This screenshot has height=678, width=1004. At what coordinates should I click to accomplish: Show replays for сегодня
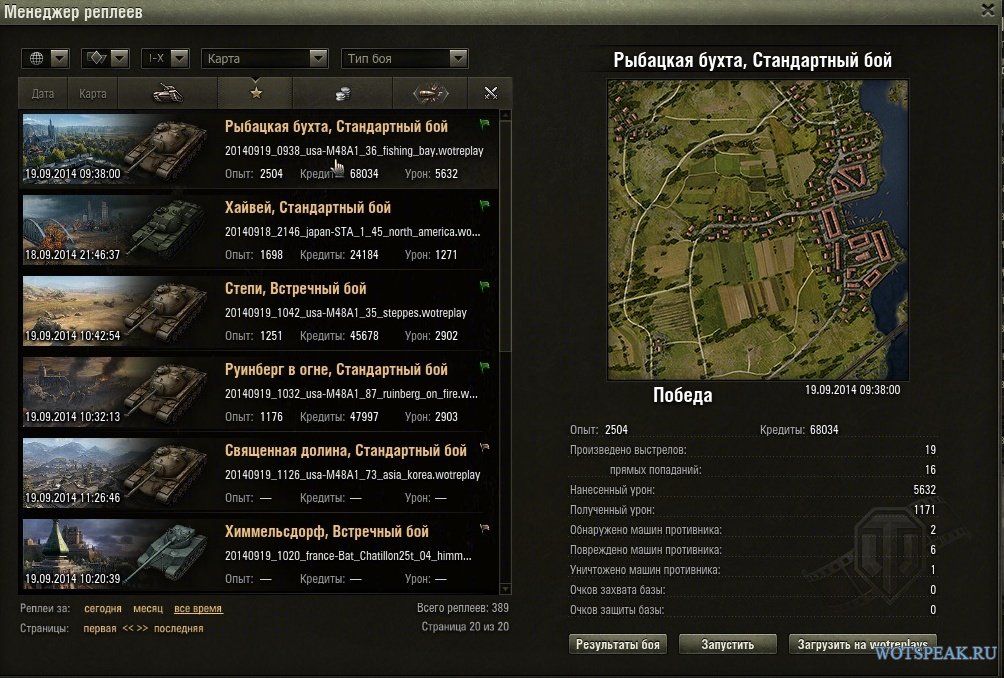coord(102,609)
